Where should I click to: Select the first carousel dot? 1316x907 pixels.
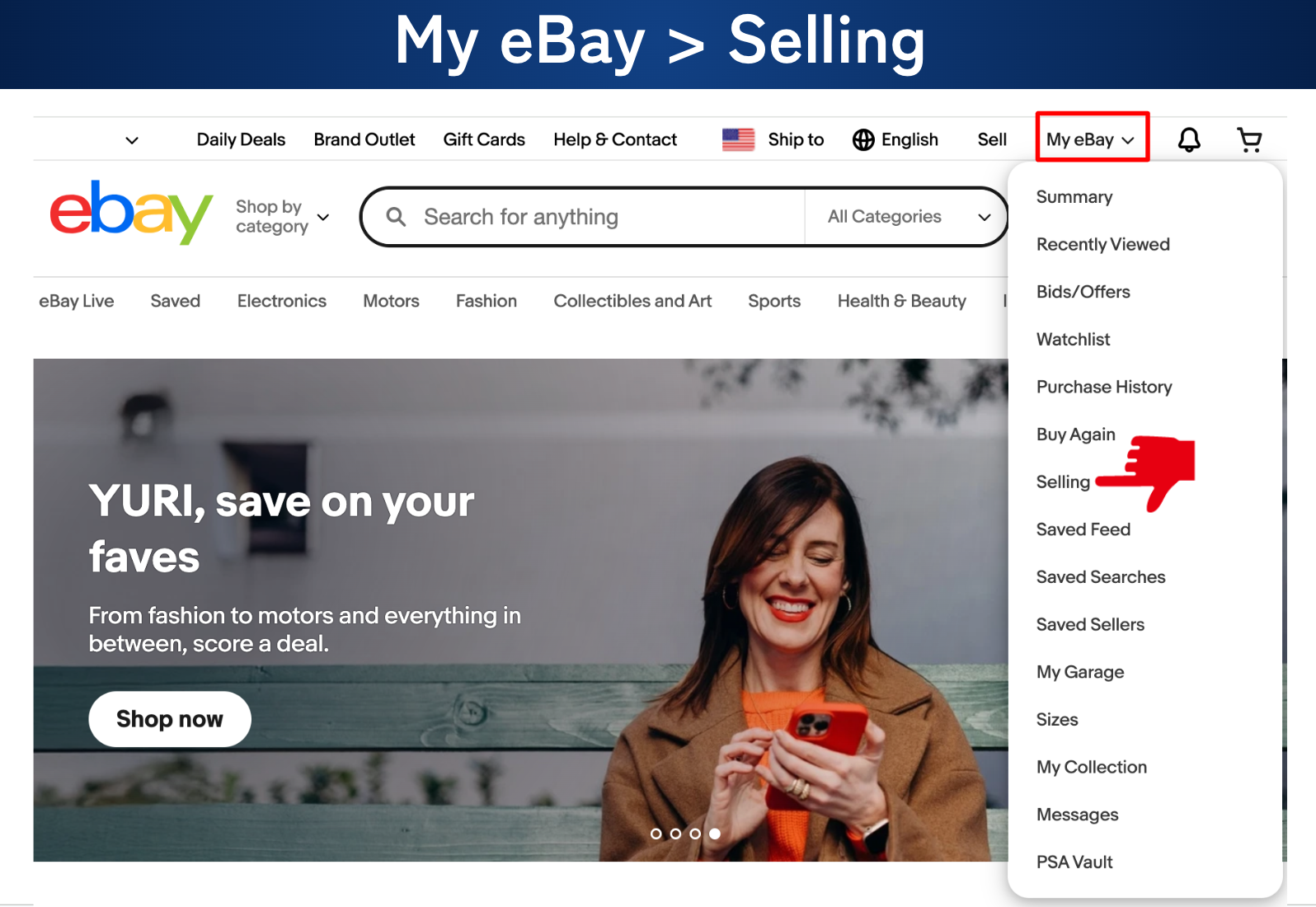[x=656, y=834]
